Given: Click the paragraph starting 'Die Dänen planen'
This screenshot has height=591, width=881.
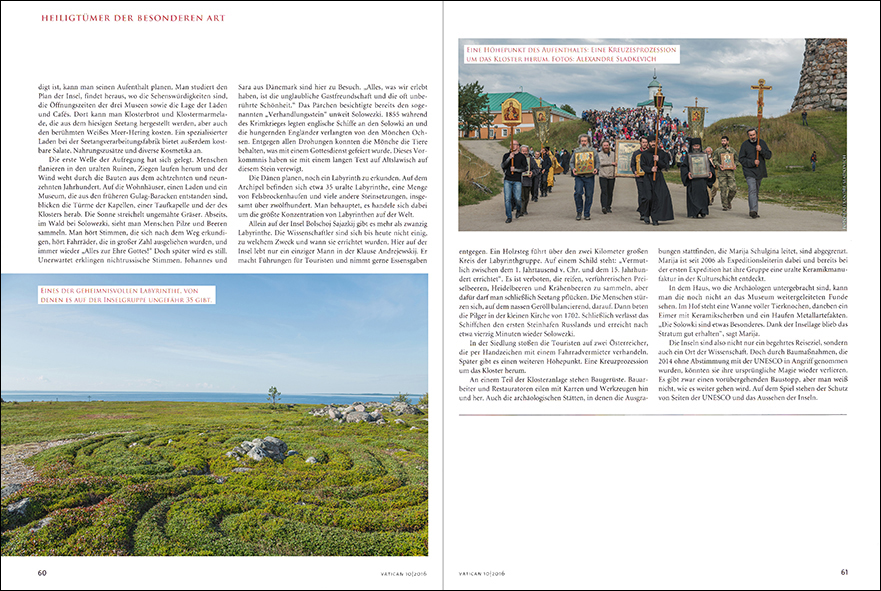Looking at the screenshot, I should tap(333, 196).
